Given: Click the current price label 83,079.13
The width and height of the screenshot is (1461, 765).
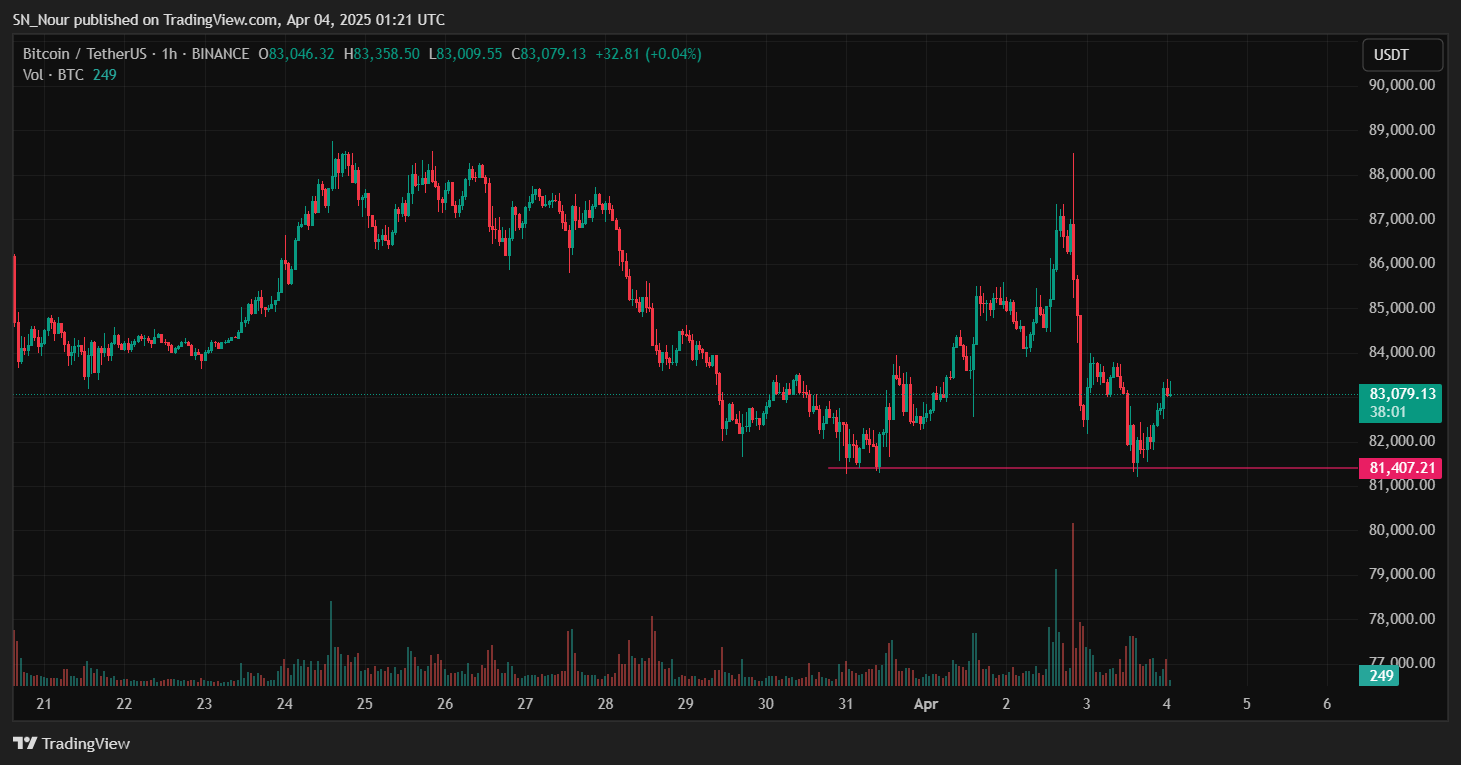Looking at the screenshot, I should [x=1402, y=393].
